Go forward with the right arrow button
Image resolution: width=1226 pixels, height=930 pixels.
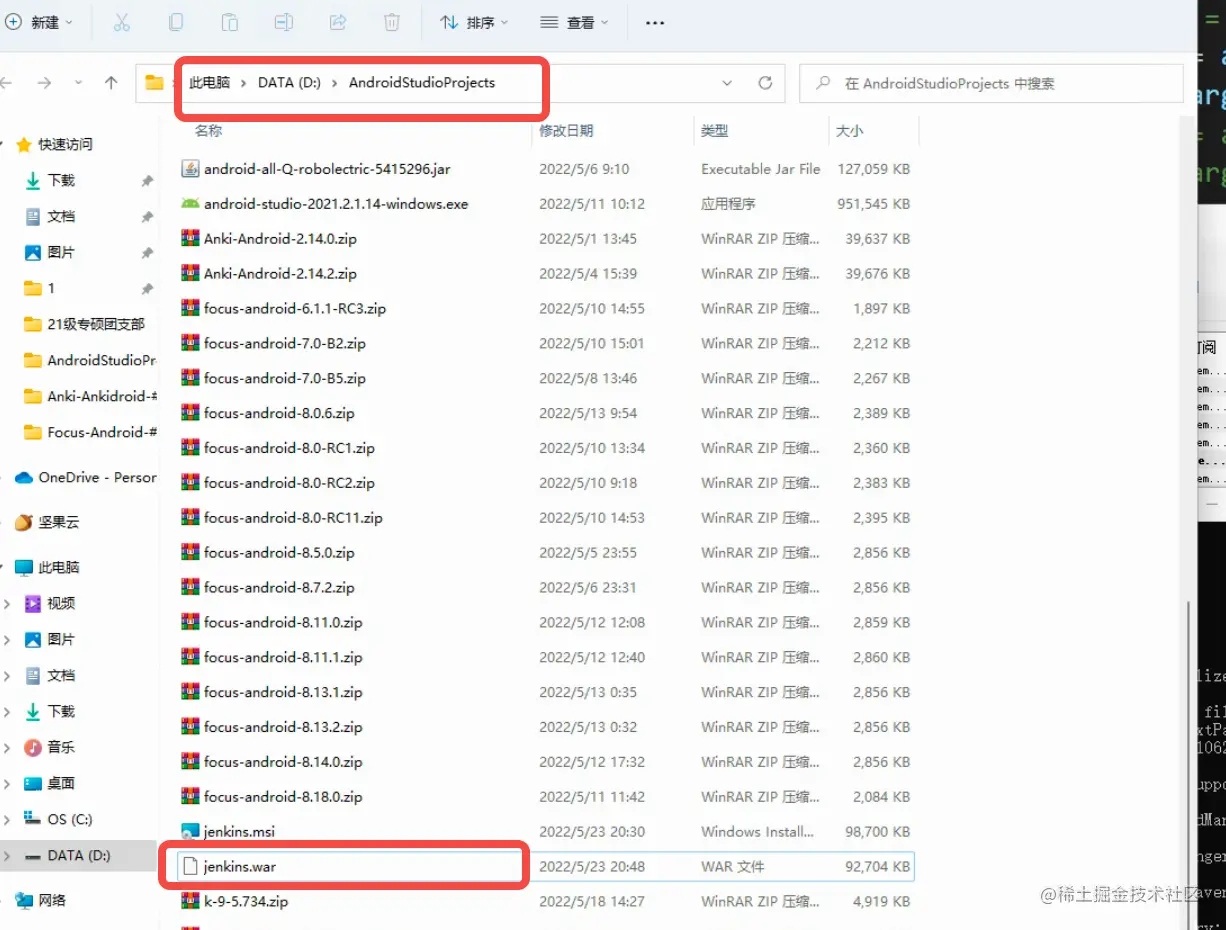(44, 83)
